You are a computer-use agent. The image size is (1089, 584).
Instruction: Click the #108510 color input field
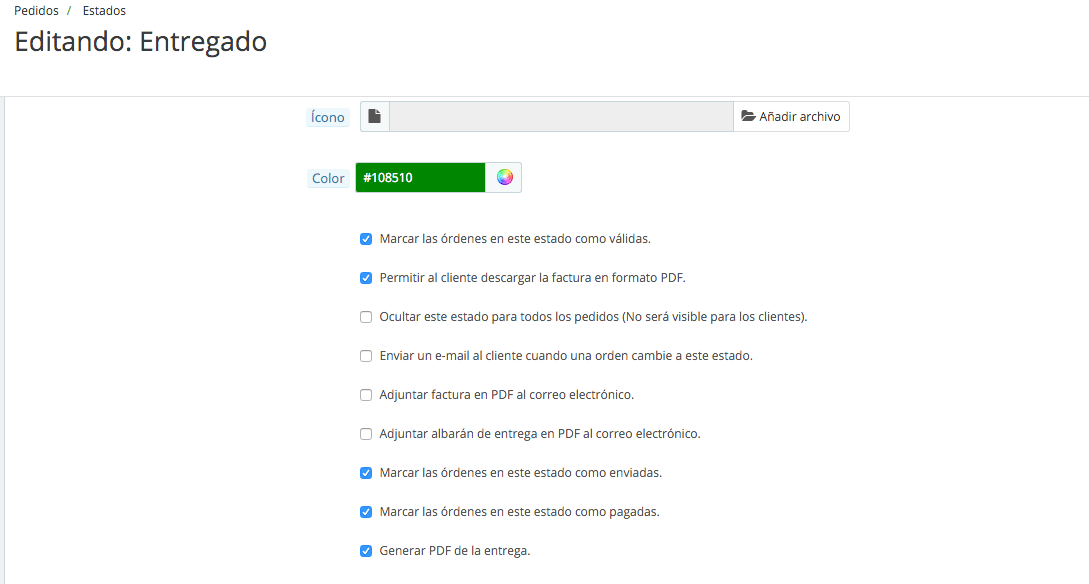[x=420, y=178]
